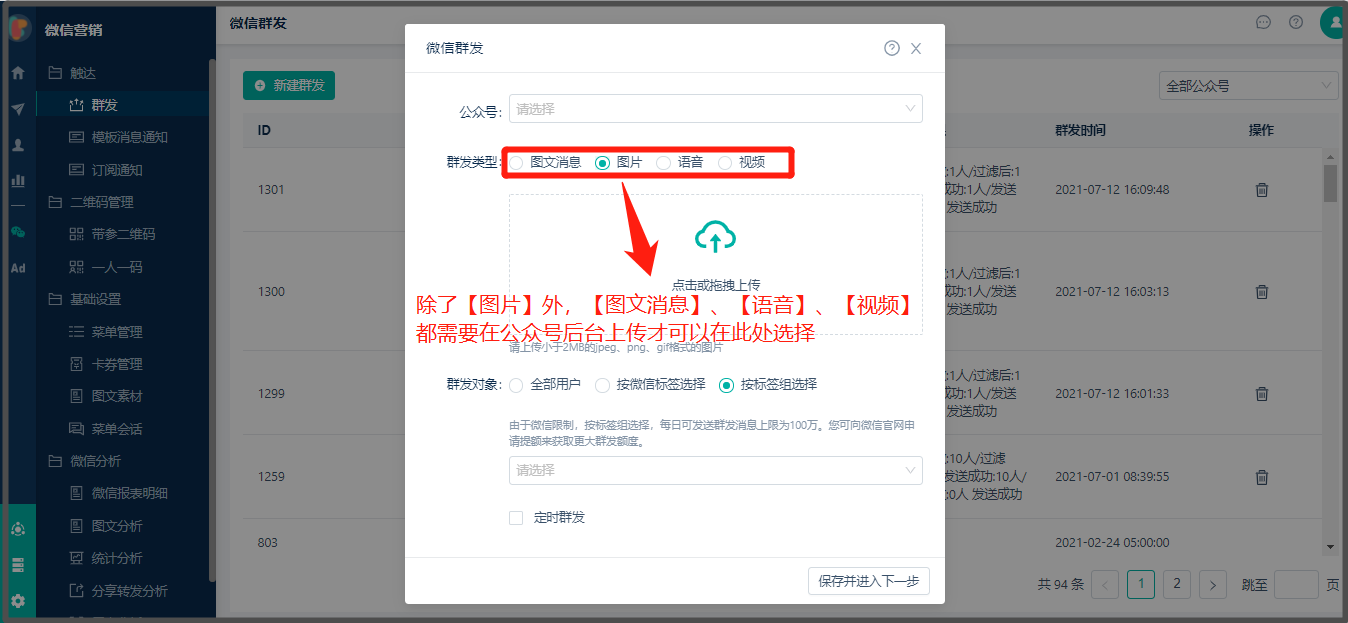Click the 跳至 page number input
This screenshot has width=1348, height=623.
tap(1296, 585)
